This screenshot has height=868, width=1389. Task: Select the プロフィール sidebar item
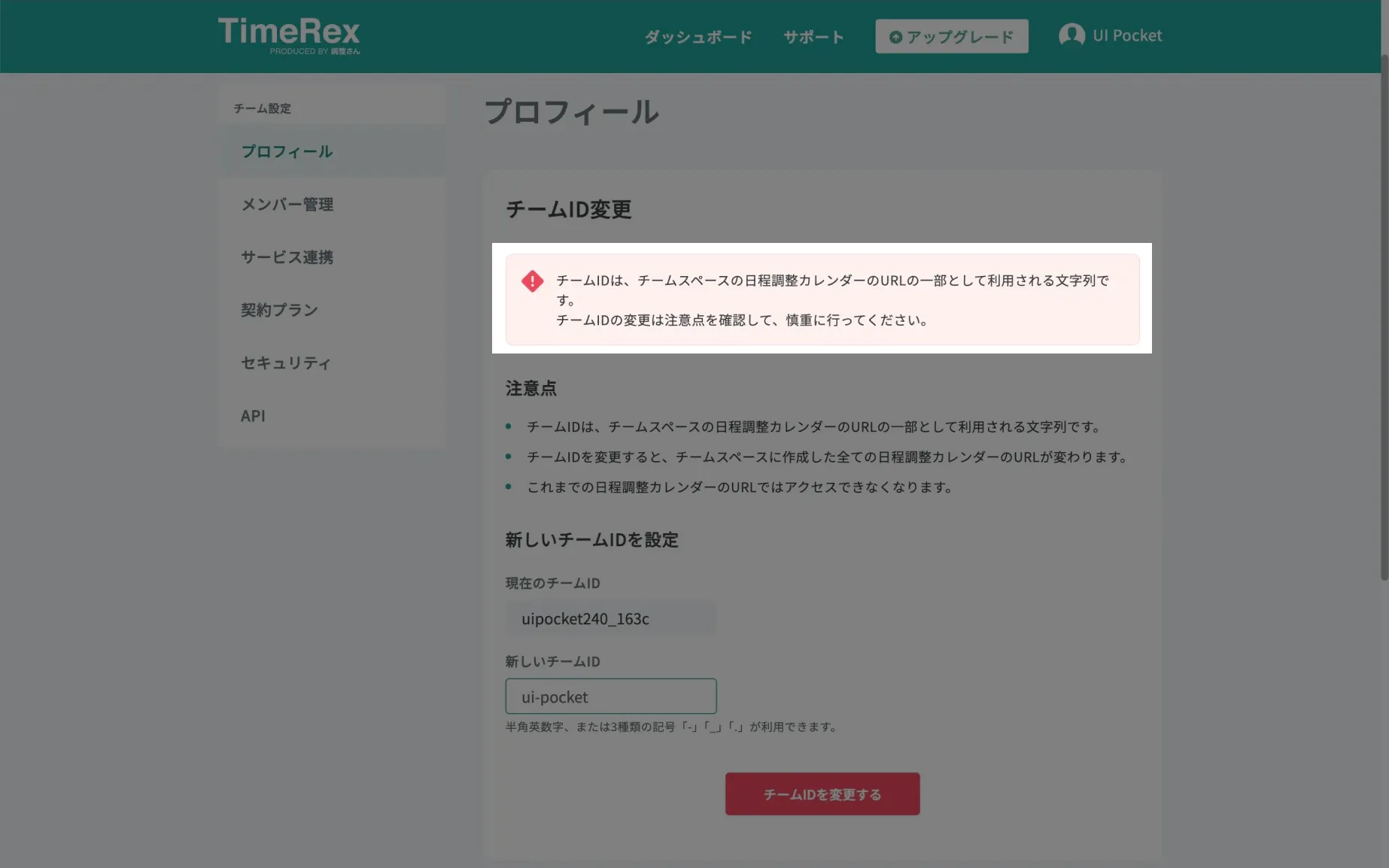pyautogui.click(x=286, y=151)
